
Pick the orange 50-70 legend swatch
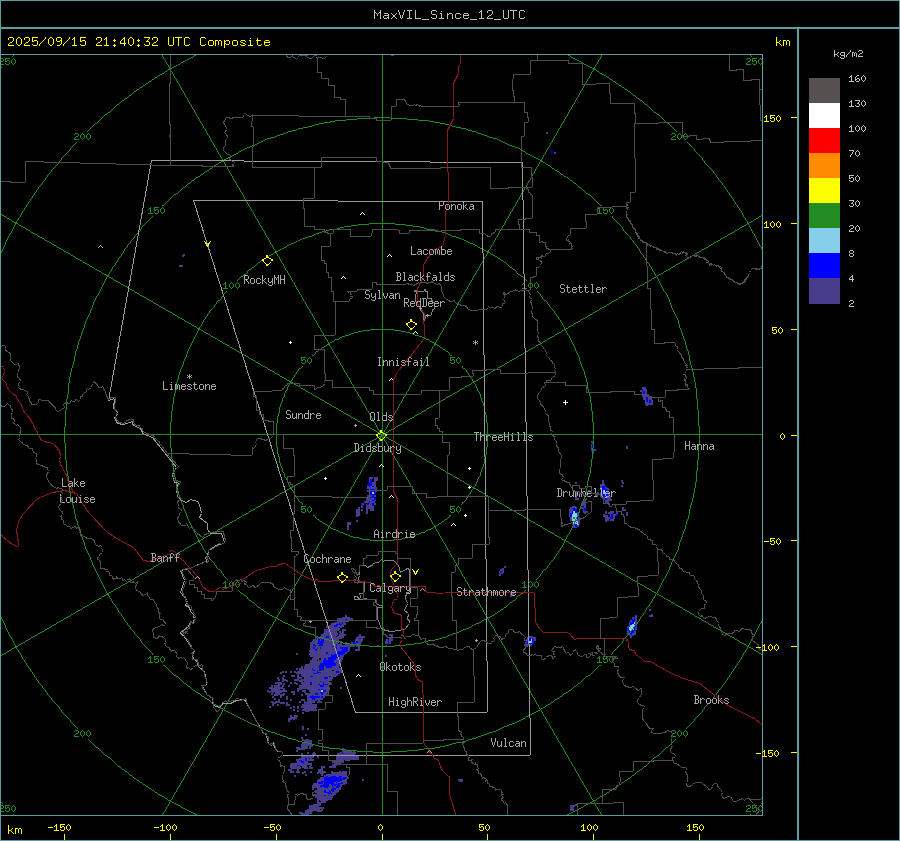tap(824, 166)
